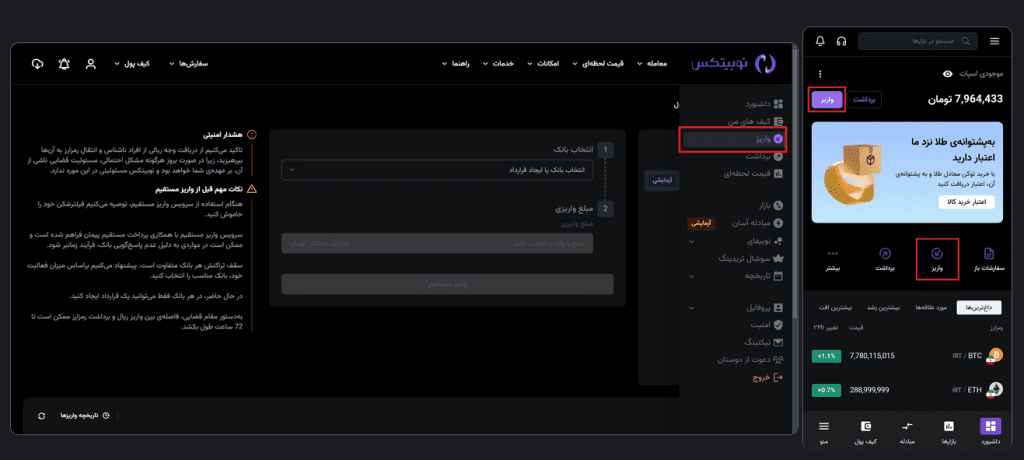Click the user profile icon in top bar
Viewport: 1024px width, 460px height.
91,64
